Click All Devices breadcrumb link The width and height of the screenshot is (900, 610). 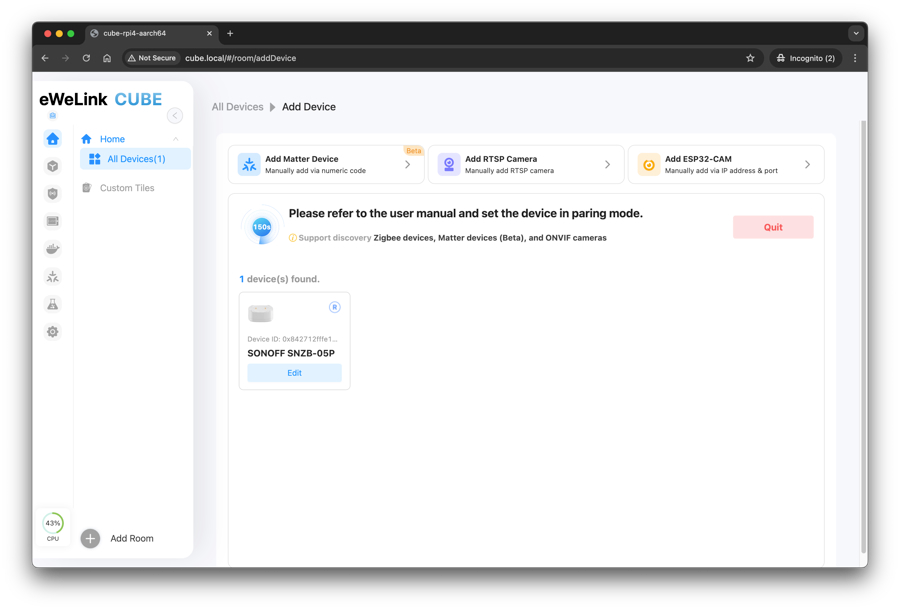pyautogui.click(x=237, y=107)
